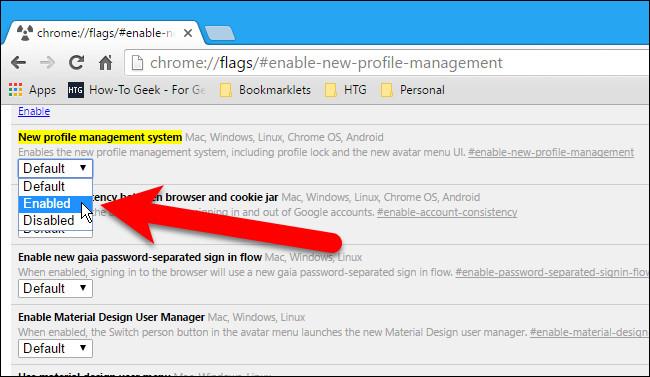Screen dimensions: 650x377
Task: Click the forward navigation arrow
Action: 47,63
